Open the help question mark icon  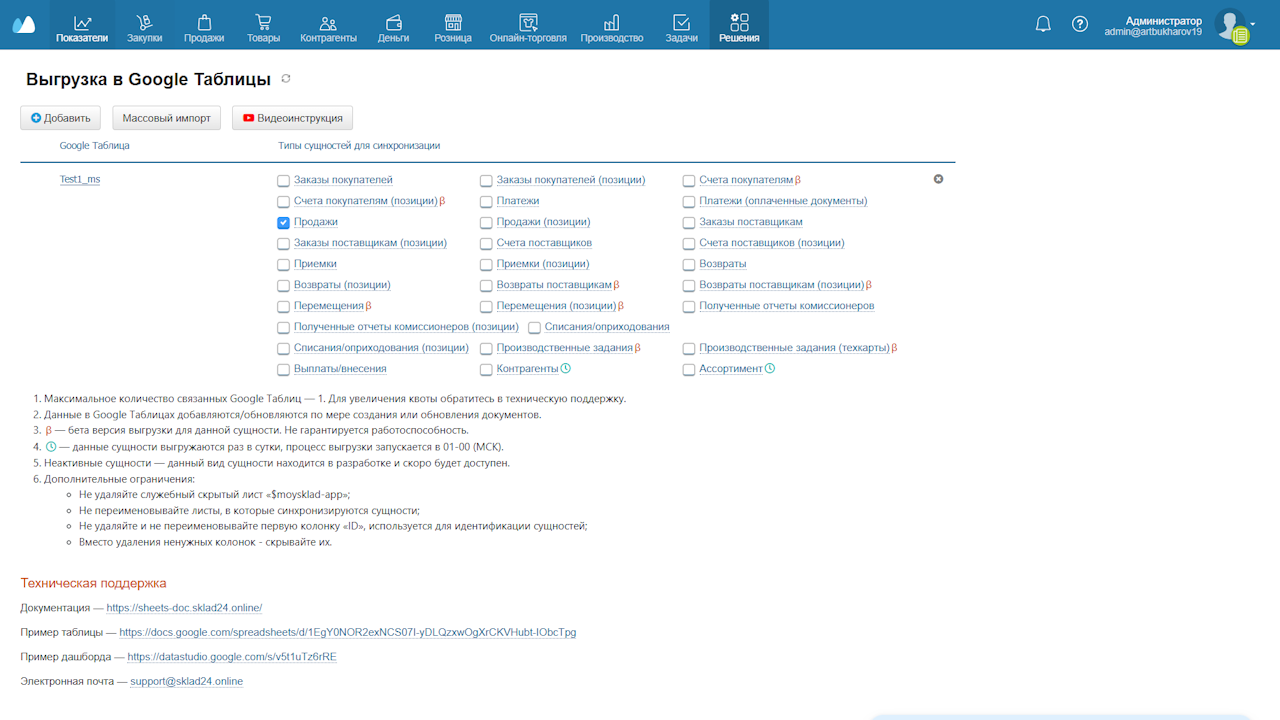[1080, 24]
